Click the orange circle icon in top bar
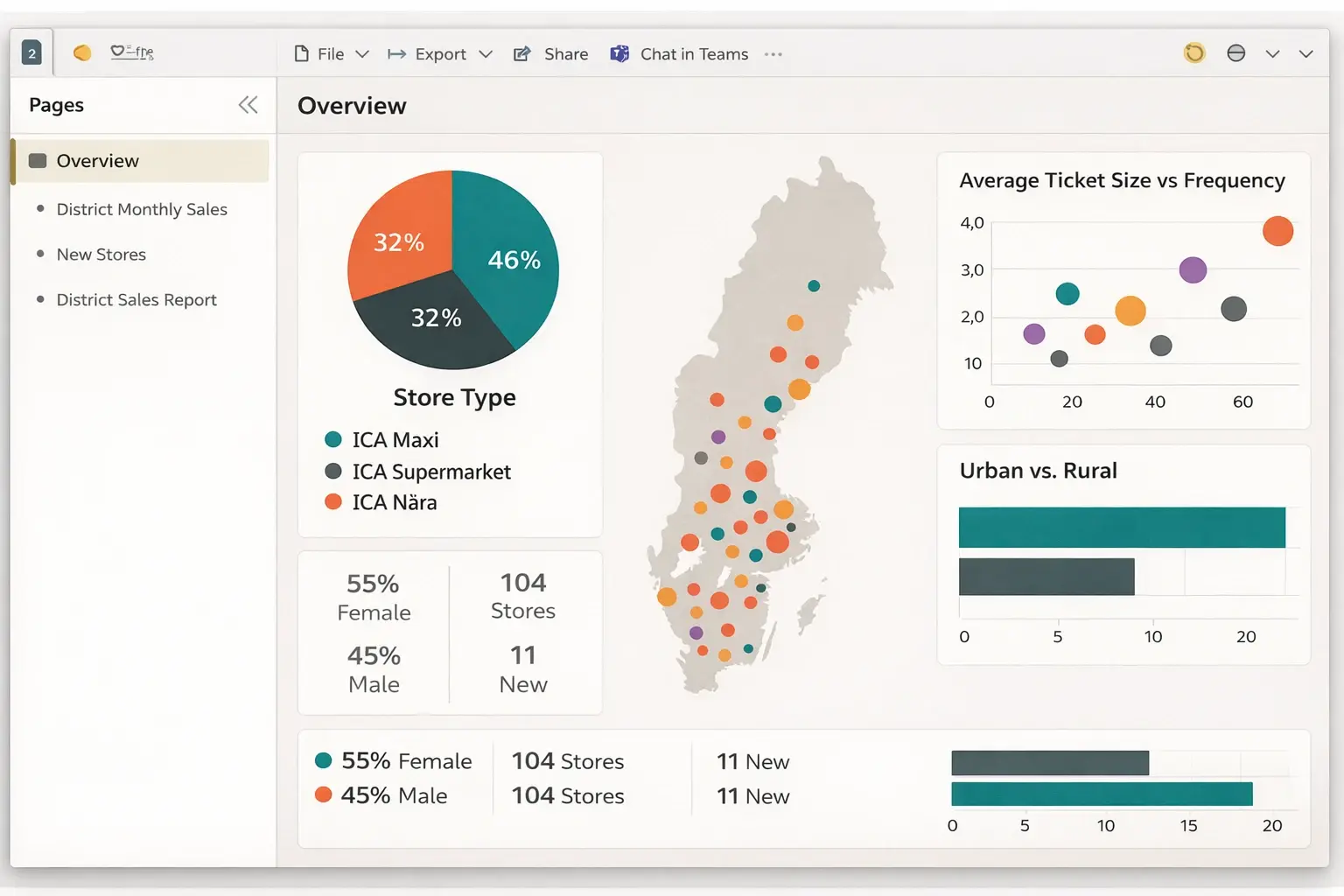1344x896 pixels. click(82, 53)
